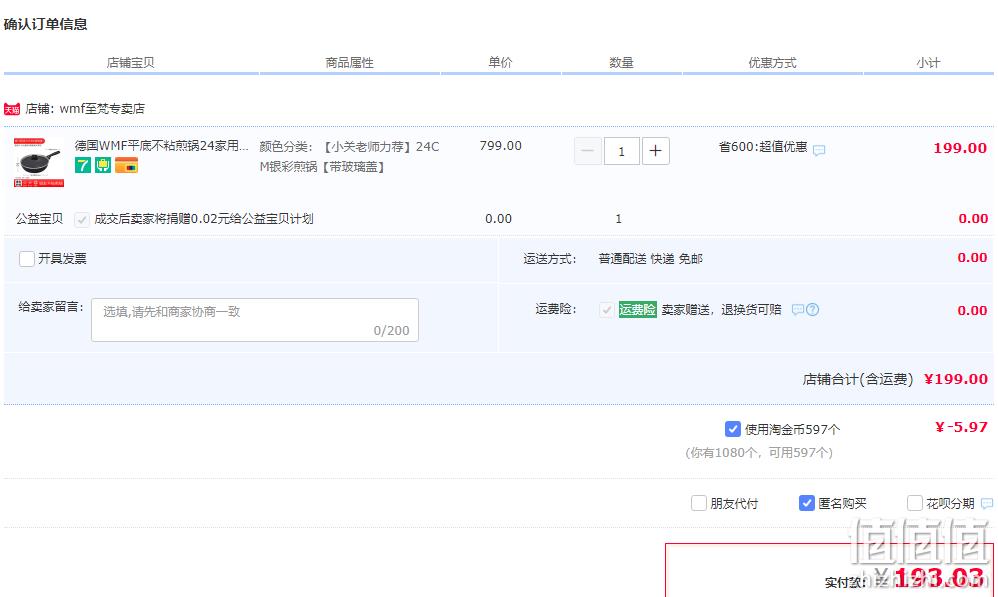Image resolution: width=998 pixels, height=597 pixels.
Task: Click the 你有1080个，可用597个 coin note
Action: coord(759,453)
